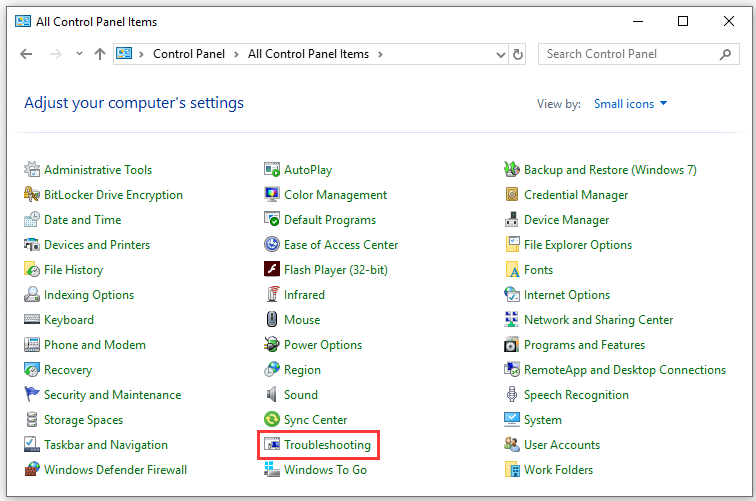Click the Storage Spaces icon
Image resolution: width=756 pixels, height=501 pixels.
pos(32,420)
